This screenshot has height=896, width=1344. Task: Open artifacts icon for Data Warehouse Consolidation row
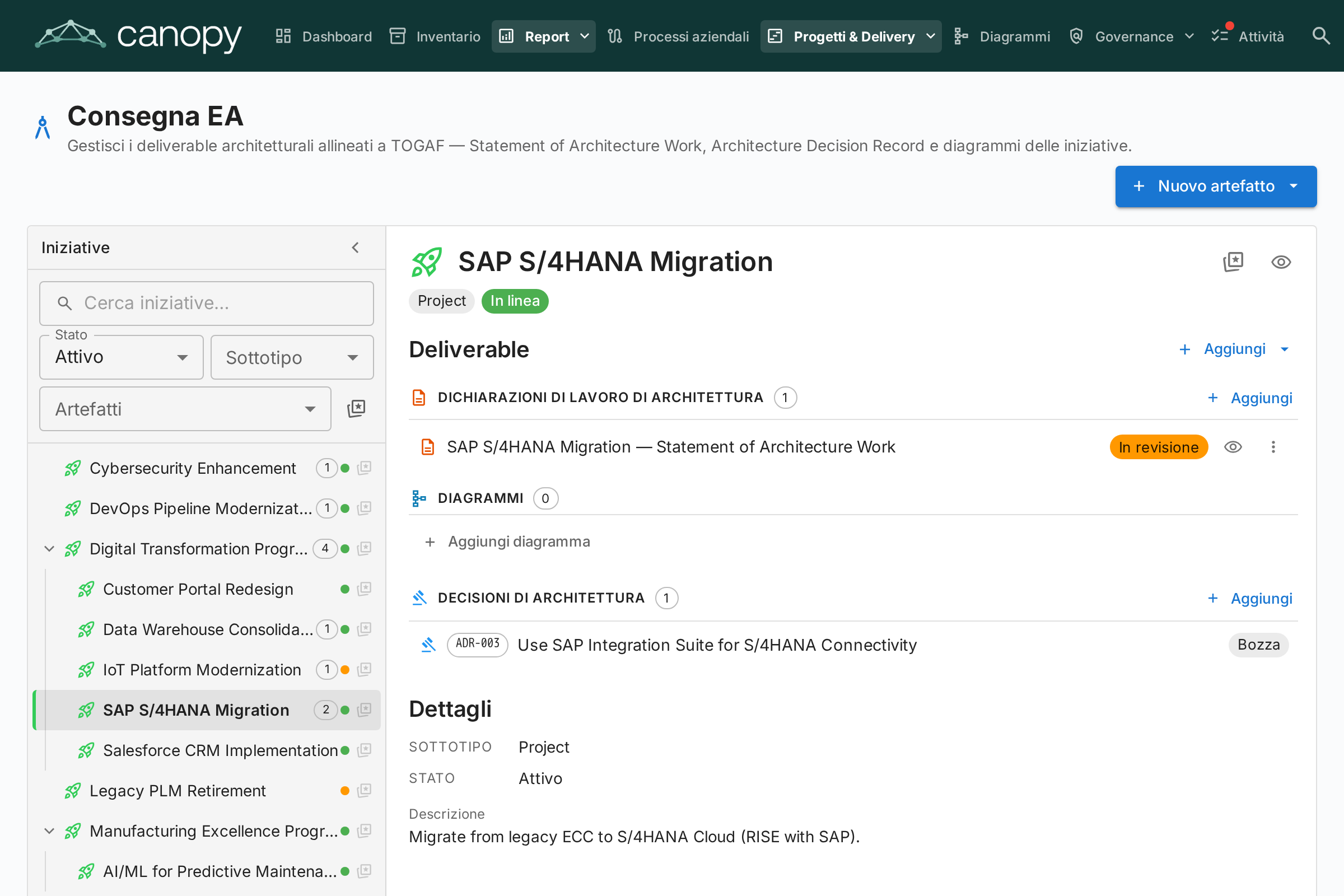[x=364, y=629]
